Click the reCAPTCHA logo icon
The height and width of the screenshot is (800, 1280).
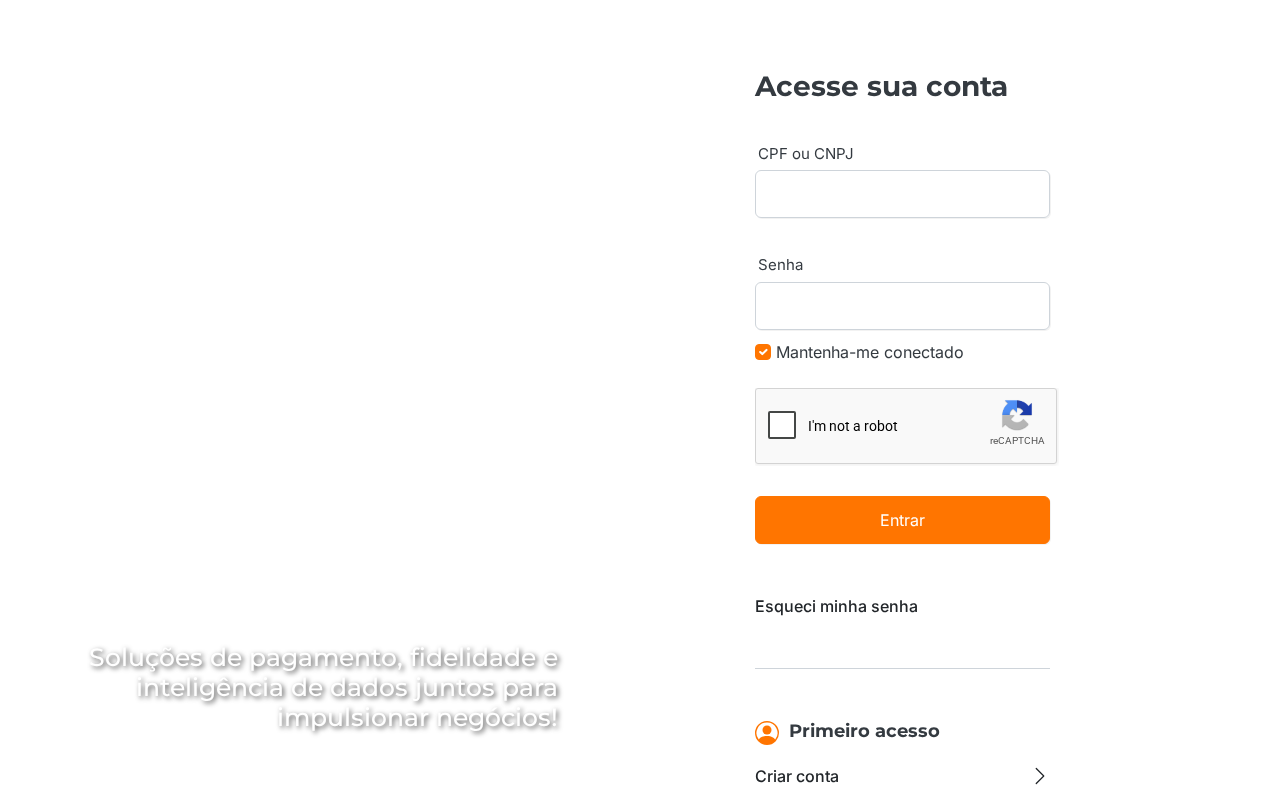[x=1017, y=415]
